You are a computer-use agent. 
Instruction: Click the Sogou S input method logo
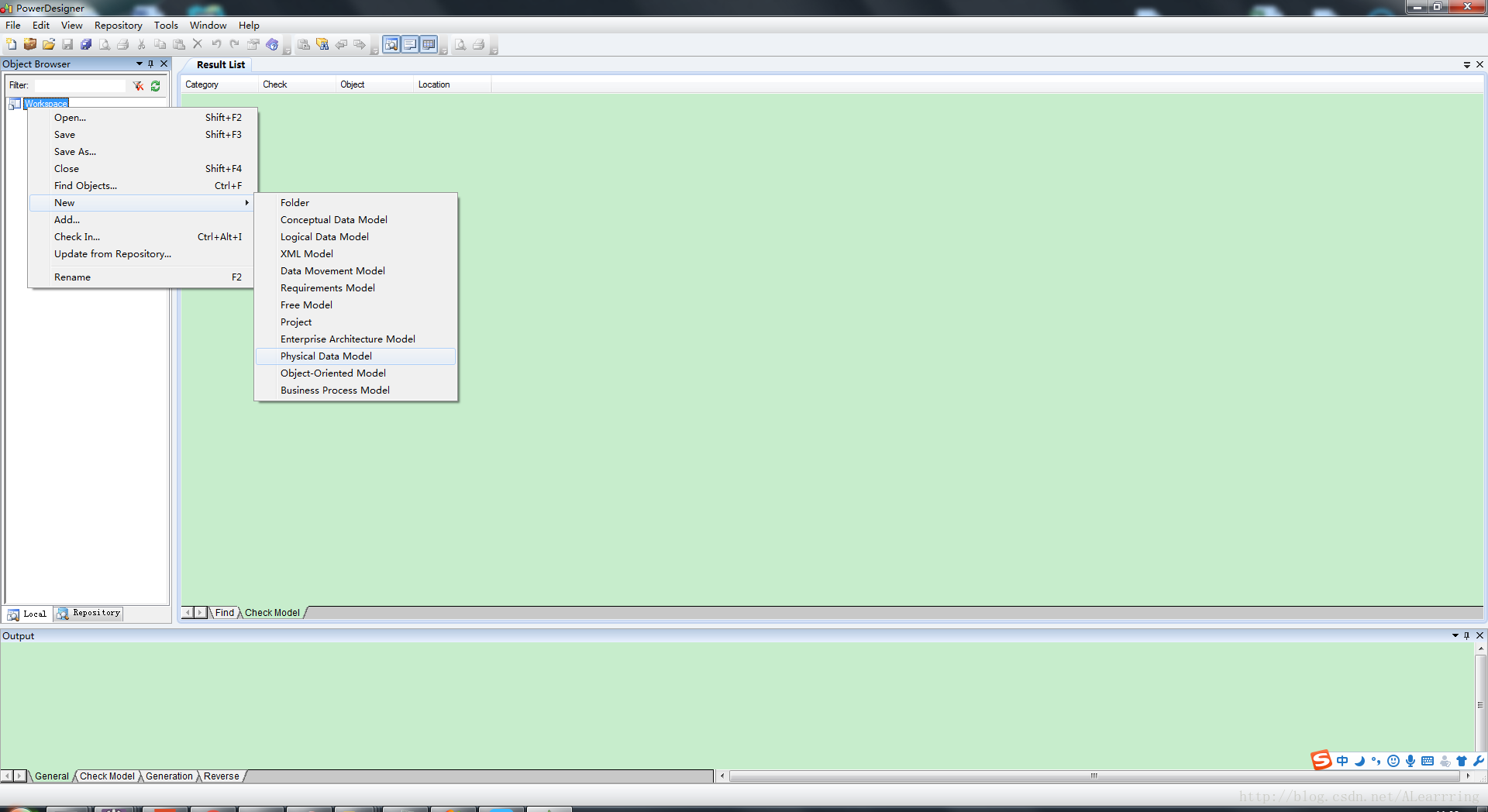pos(1321,760)
